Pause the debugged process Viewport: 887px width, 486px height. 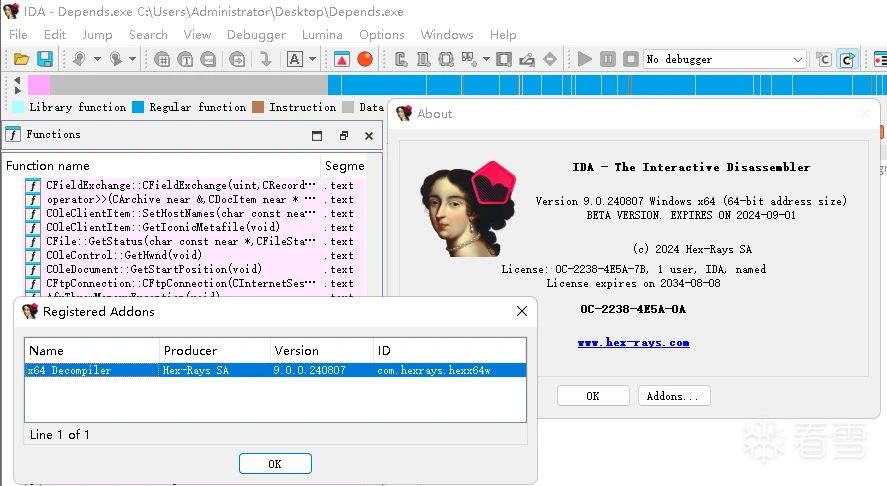[x=608, y=59]
